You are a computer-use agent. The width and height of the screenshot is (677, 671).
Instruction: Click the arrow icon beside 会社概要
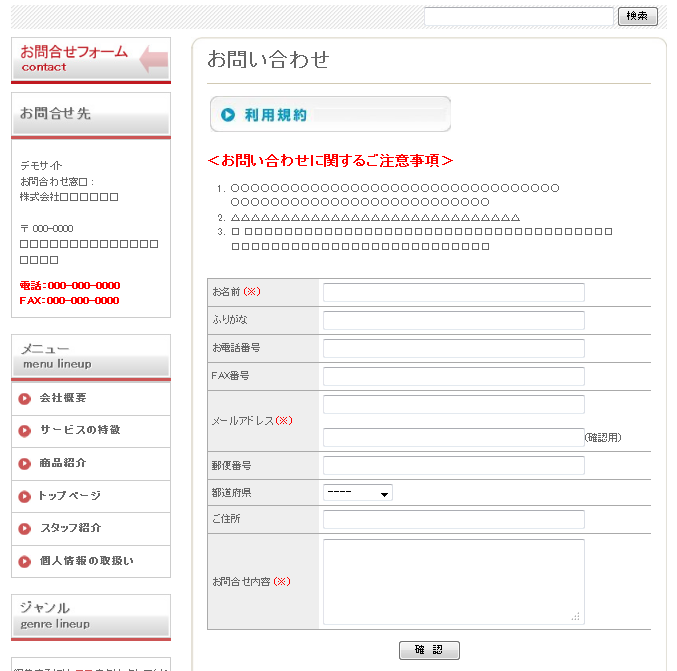pos(25,399)
